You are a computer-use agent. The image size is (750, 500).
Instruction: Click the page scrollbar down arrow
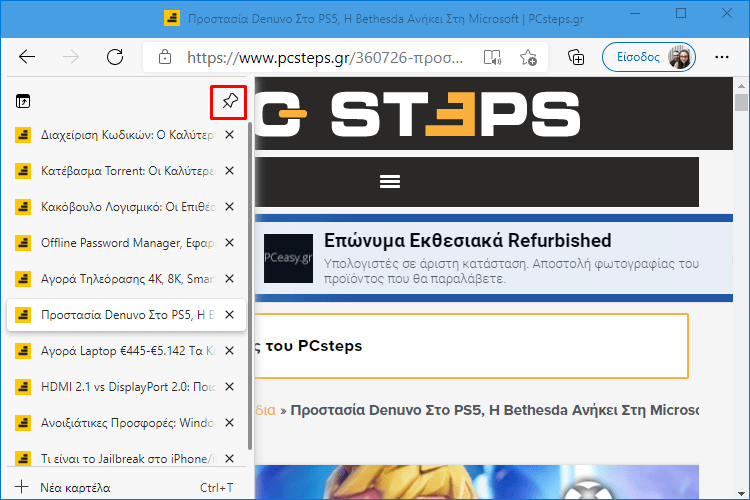(x=741, y=493)
